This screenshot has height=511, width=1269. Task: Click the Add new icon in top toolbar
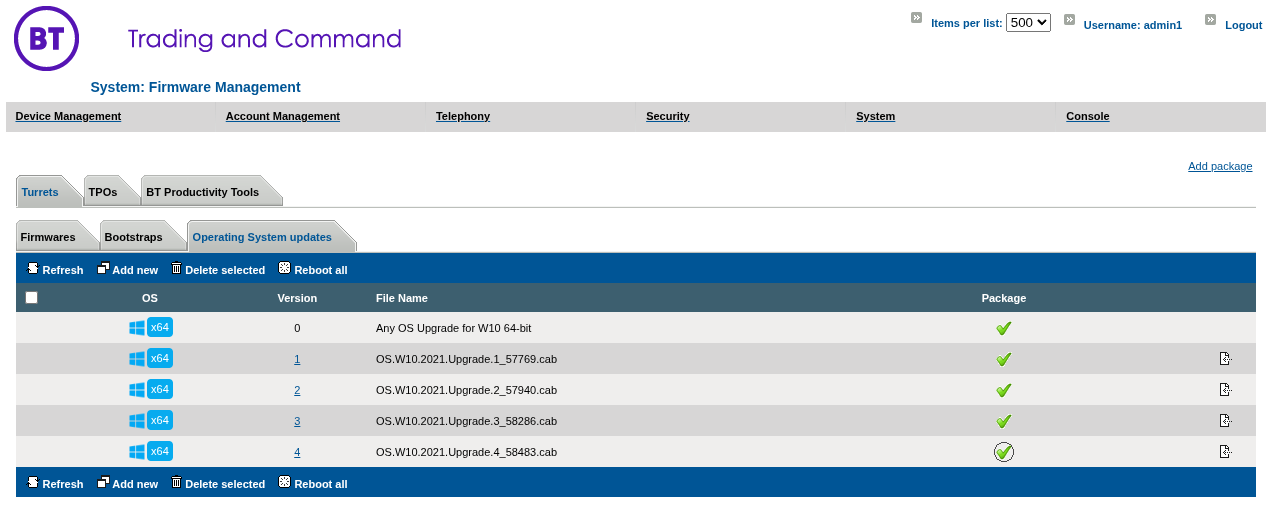pyautogui.click(x=103, y=269)
